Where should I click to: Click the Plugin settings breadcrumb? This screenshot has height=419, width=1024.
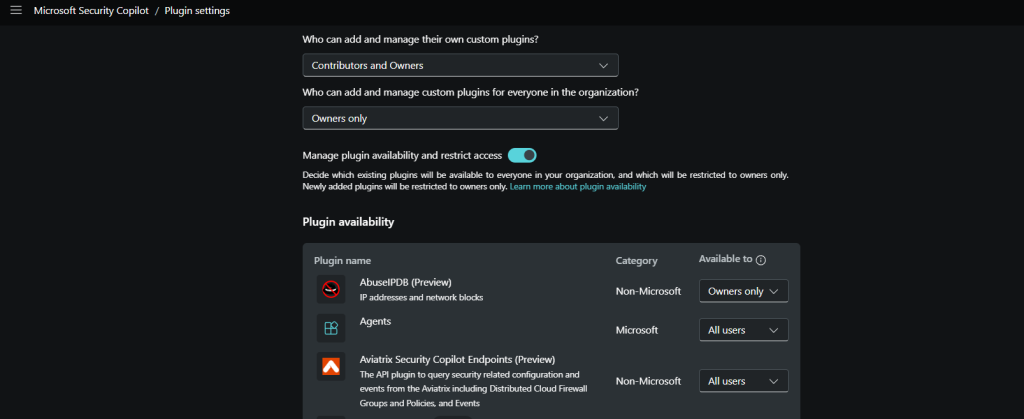pyautogui.click(x=197, y=11)
